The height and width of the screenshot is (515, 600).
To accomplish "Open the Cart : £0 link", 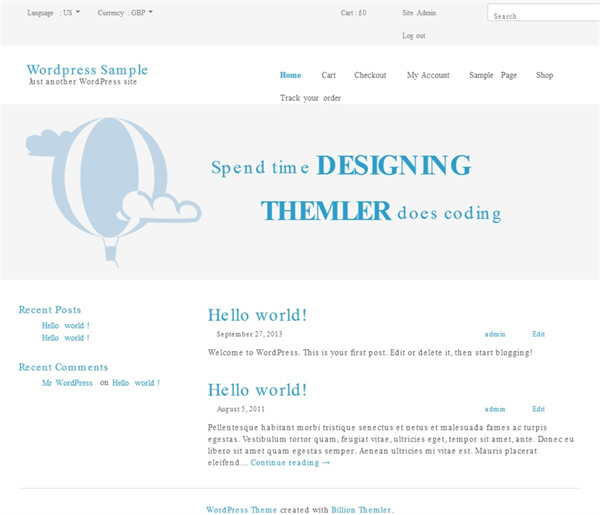I will tap(353, 13).
